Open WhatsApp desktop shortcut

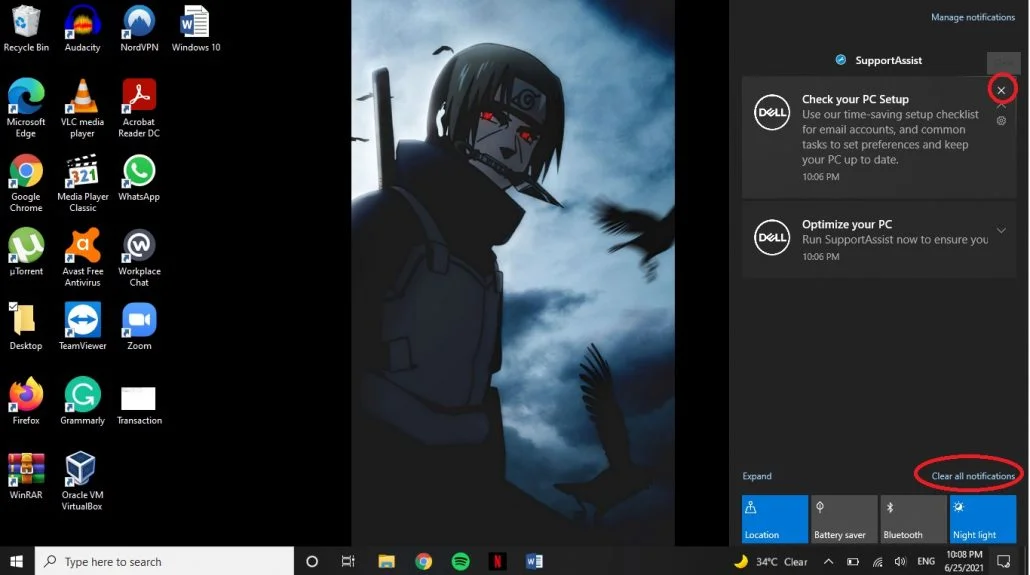tap(139, 177)
